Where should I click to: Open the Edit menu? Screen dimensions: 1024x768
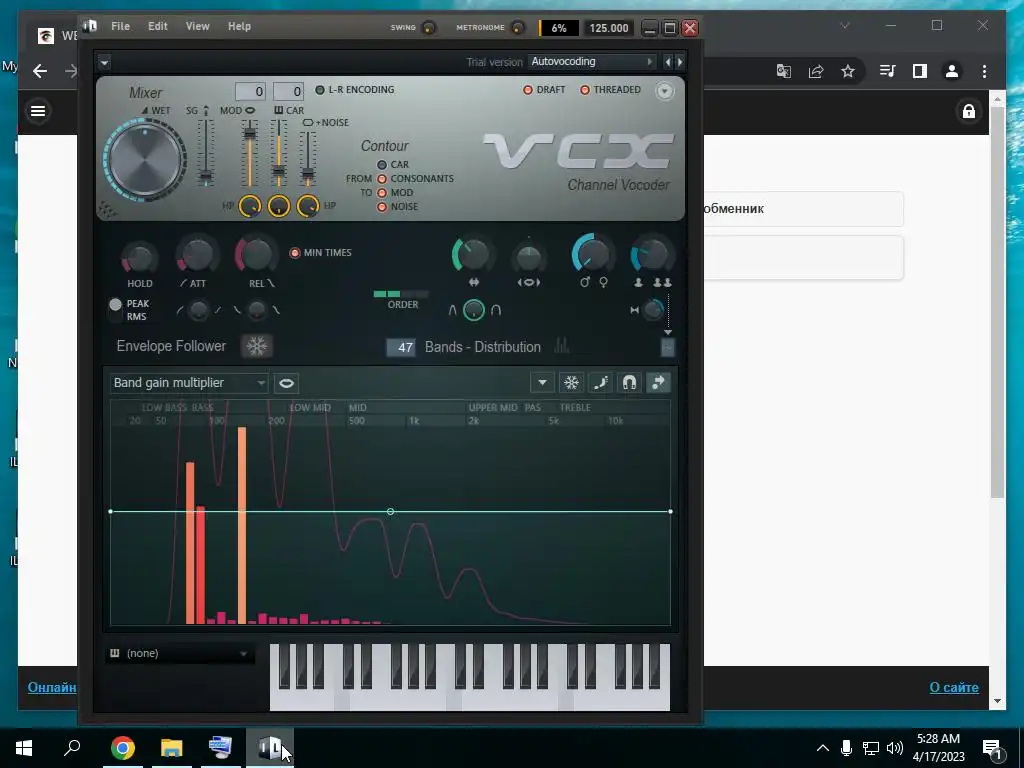157,26
